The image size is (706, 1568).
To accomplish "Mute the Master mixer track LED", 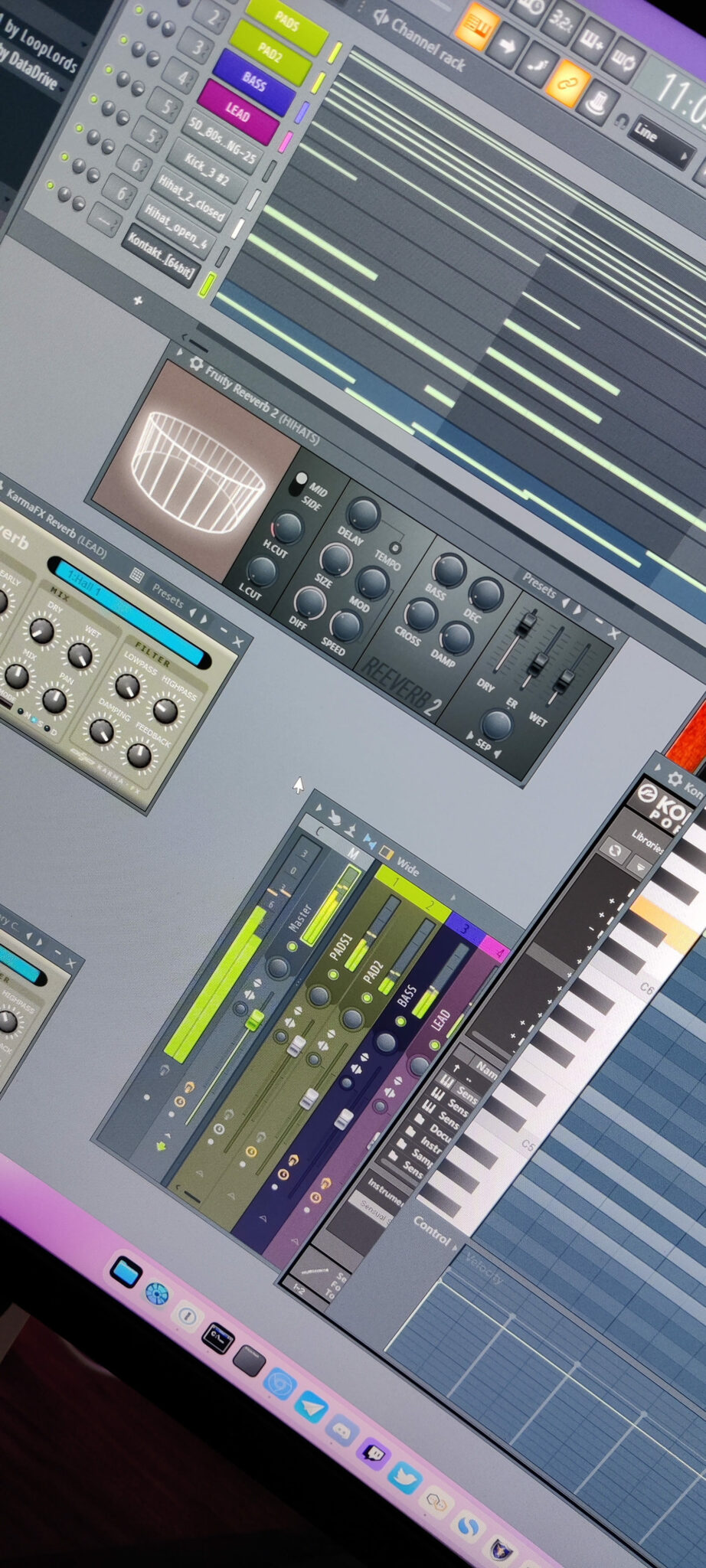I will (x=292, y=946).
